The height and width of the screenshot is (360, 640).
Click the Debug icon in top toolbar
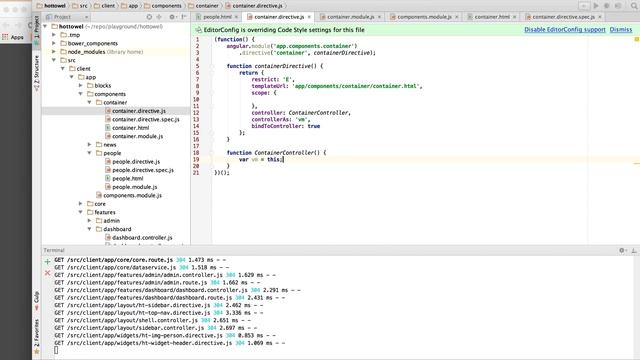coord(607,6)
